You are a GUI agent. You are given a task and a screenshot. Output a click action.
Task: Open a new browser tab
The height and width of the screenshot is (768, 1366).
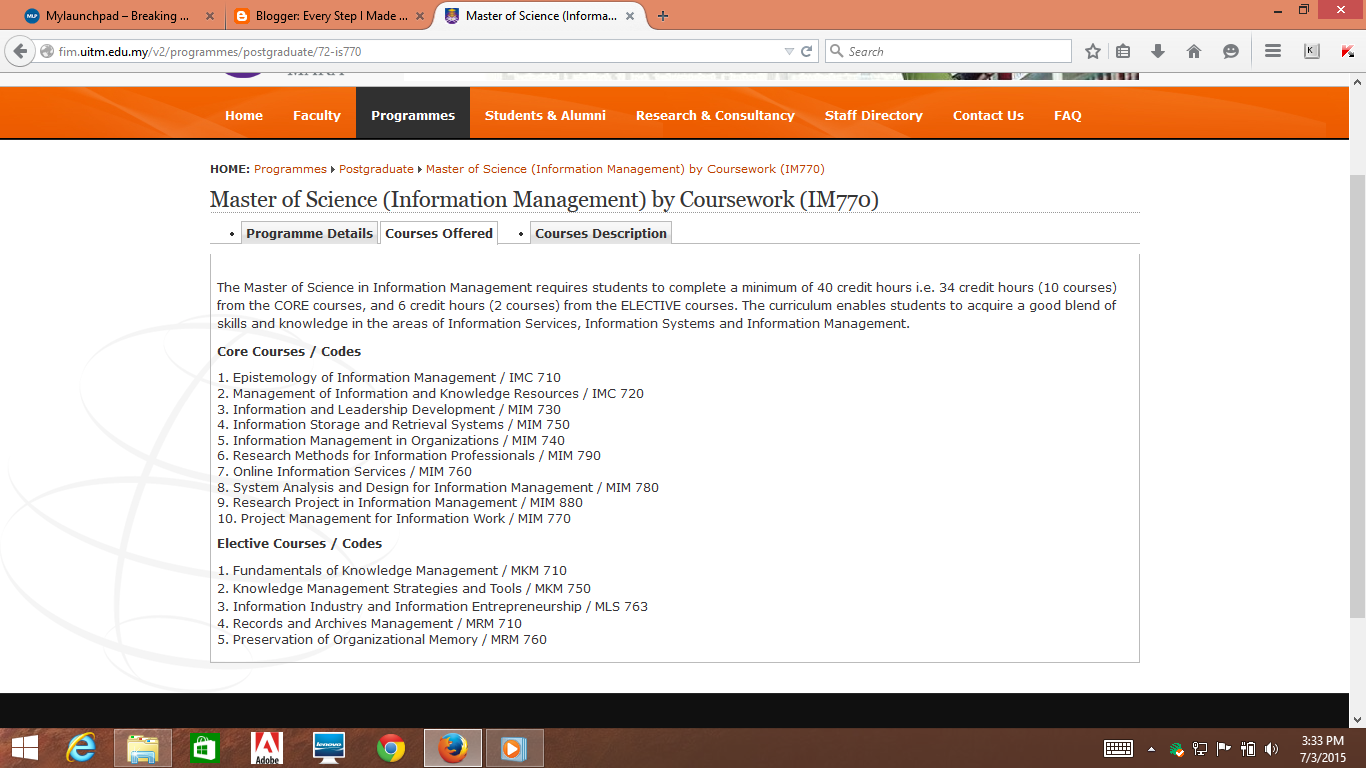pos(663,16)
